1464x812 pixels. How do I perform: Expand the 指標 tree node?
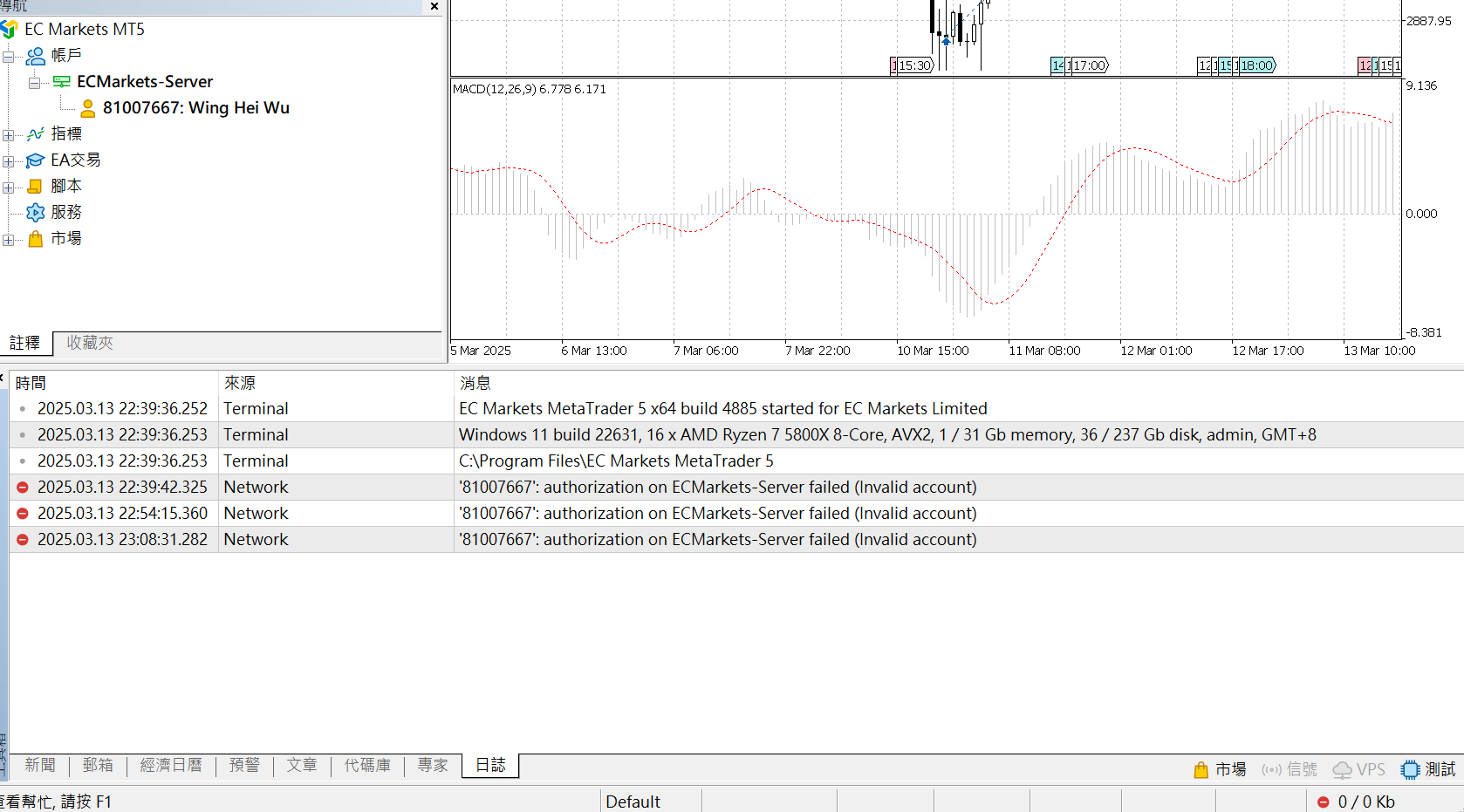[x=9, y=135]
